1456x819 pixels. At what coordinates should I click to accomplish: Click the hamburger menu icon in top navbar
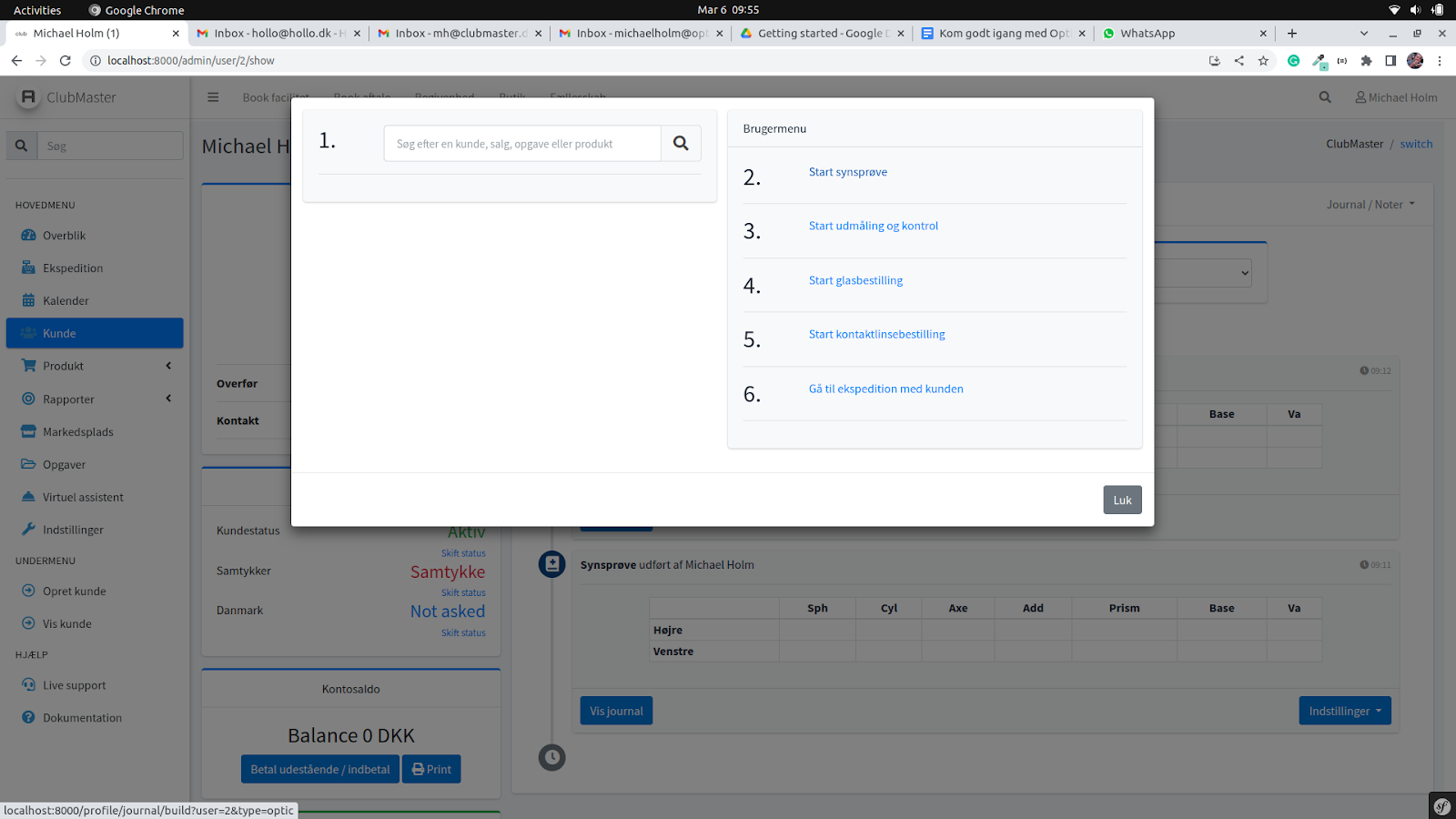pos(213,97)
